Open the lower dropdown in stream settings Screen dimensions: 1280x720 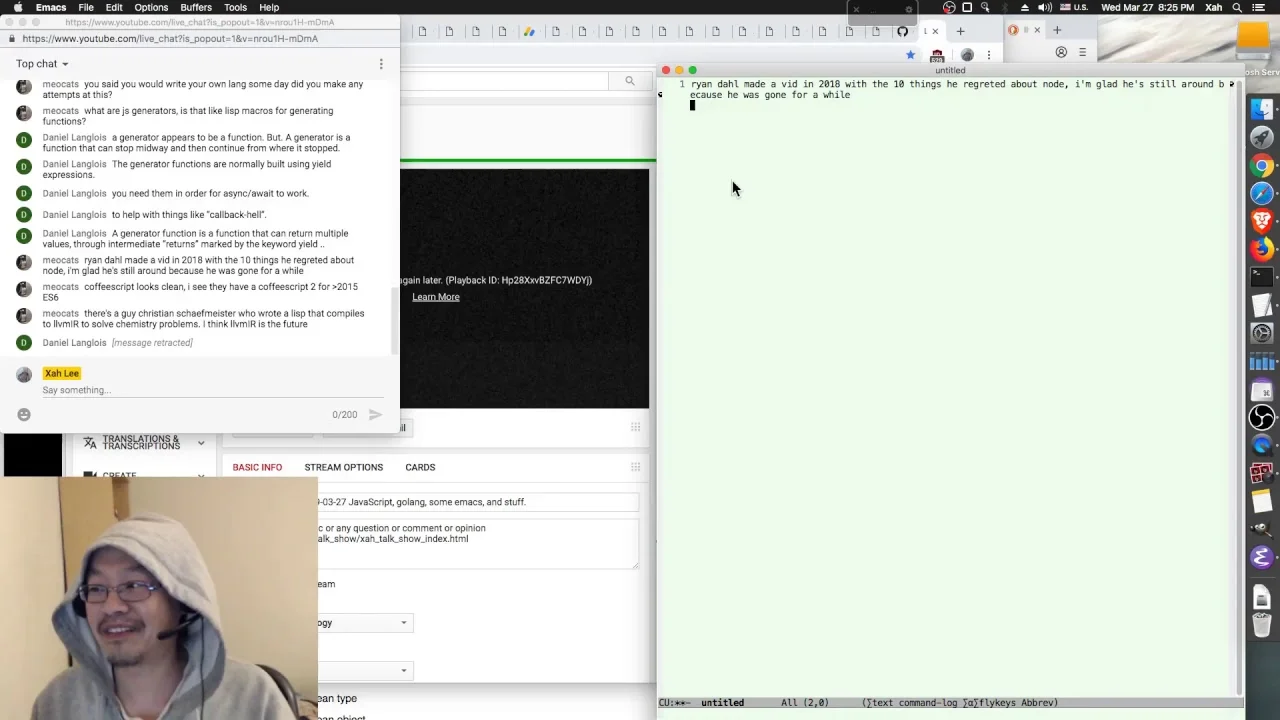pyautogui.click(x=364, y=671)
